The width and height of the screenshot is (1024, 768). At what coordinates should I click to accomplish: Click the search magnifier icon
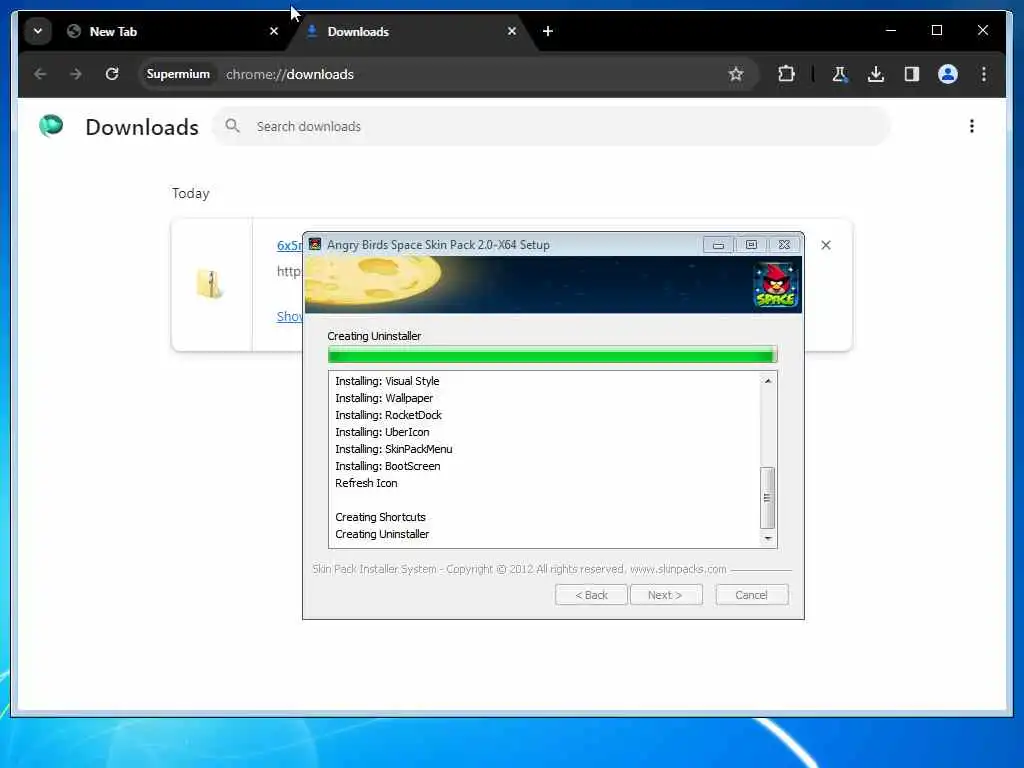tap(232, 125)
